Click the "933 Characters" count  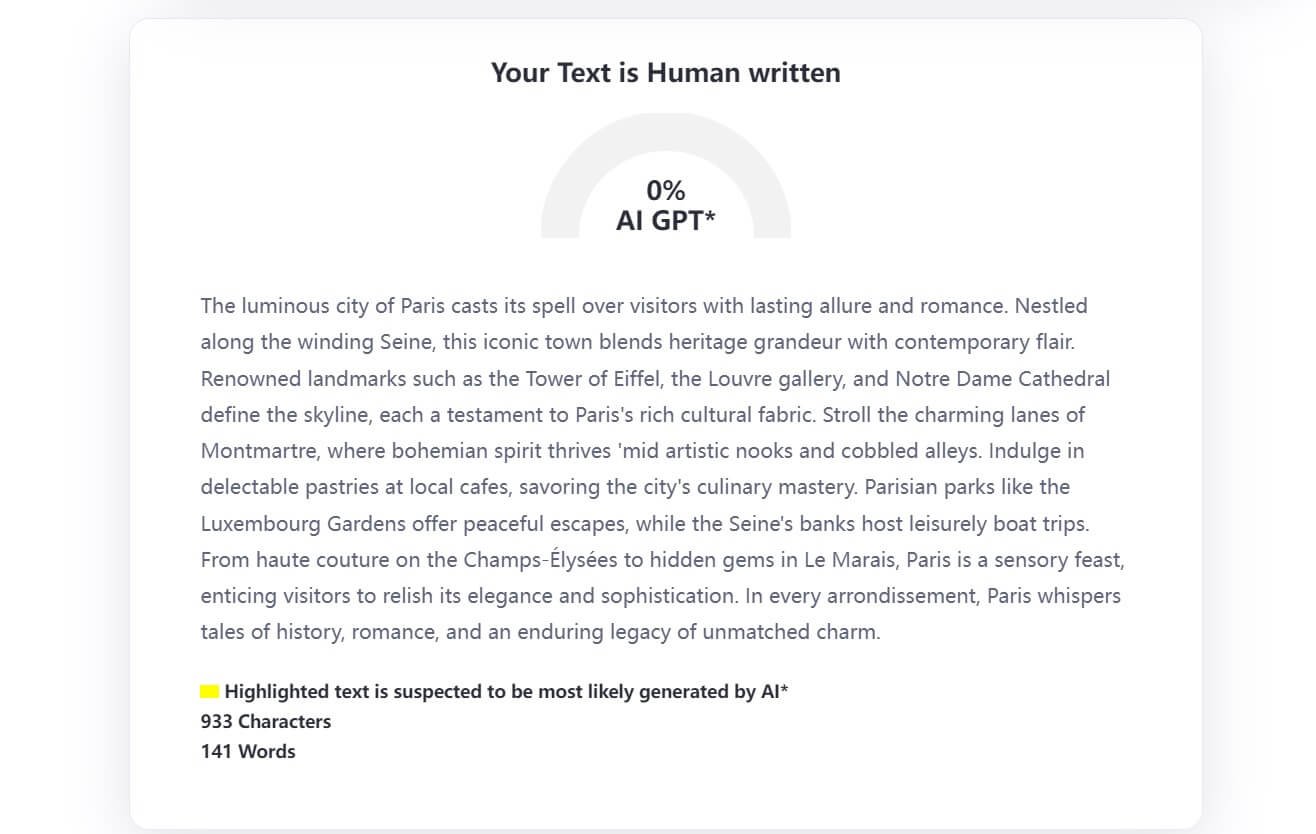point(265,721)
